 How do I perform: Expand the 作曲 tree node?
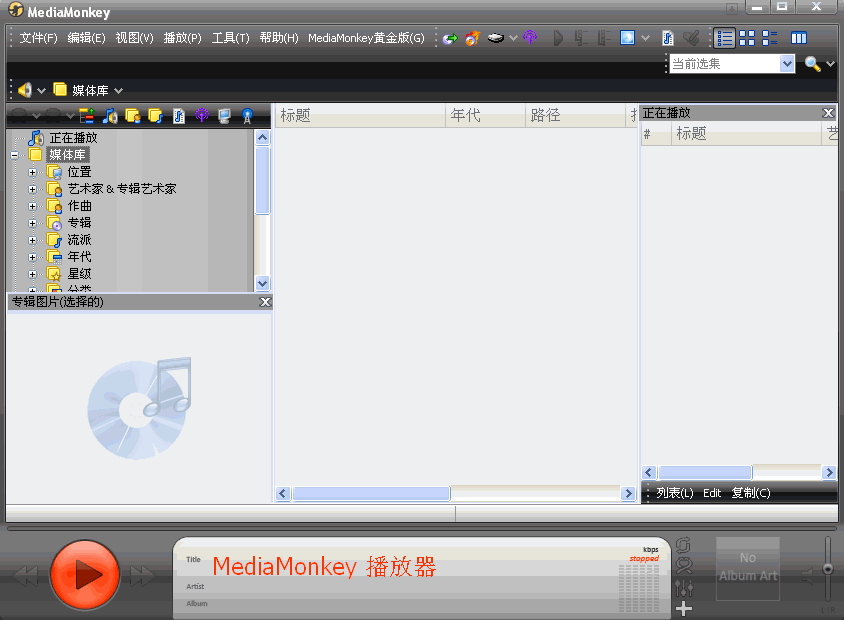tap(32, 207)
